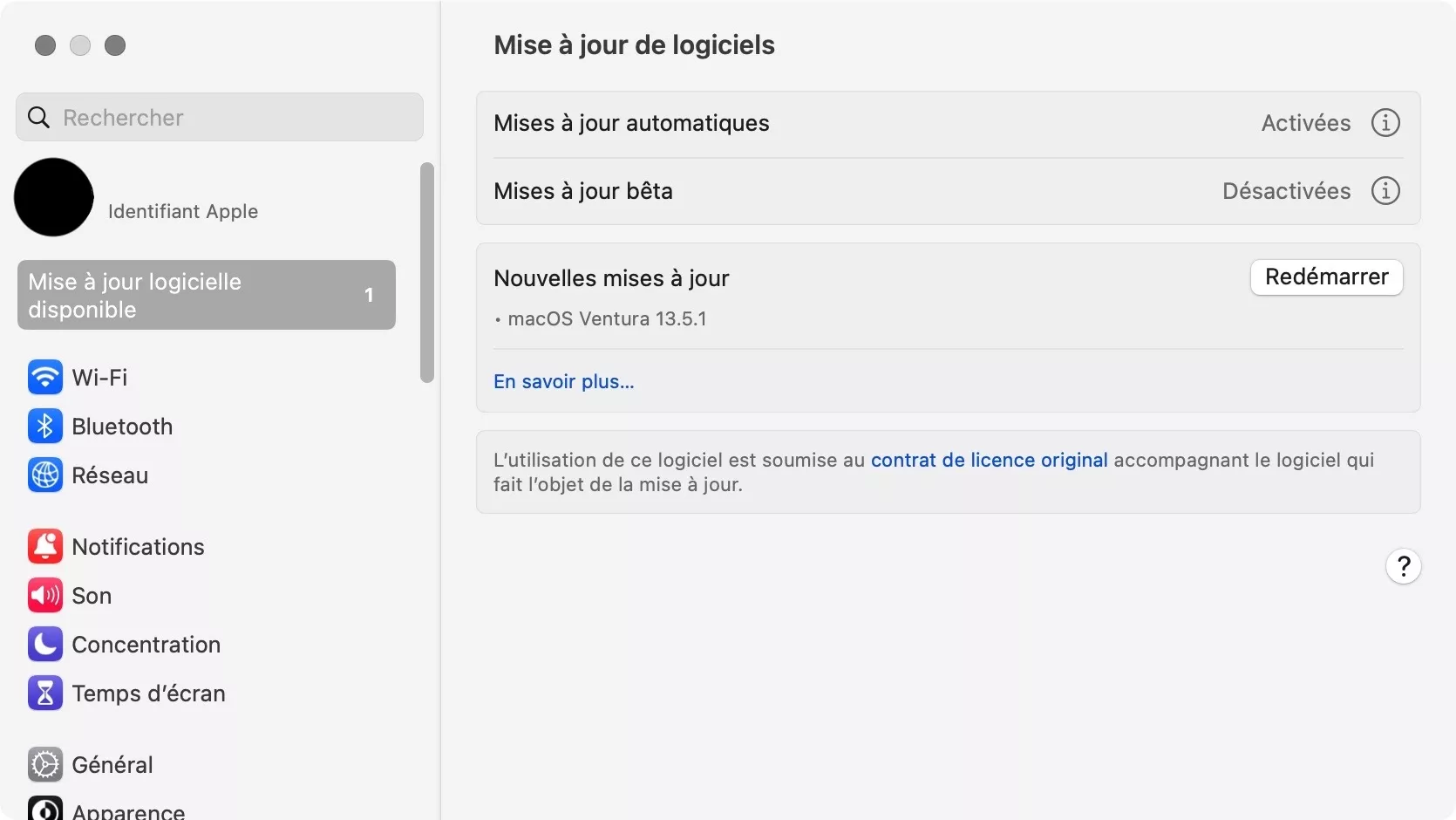Click the Bluetooth icon in sidebar
This screenshot has width=1456, height=820.
[x=45, y=427]
